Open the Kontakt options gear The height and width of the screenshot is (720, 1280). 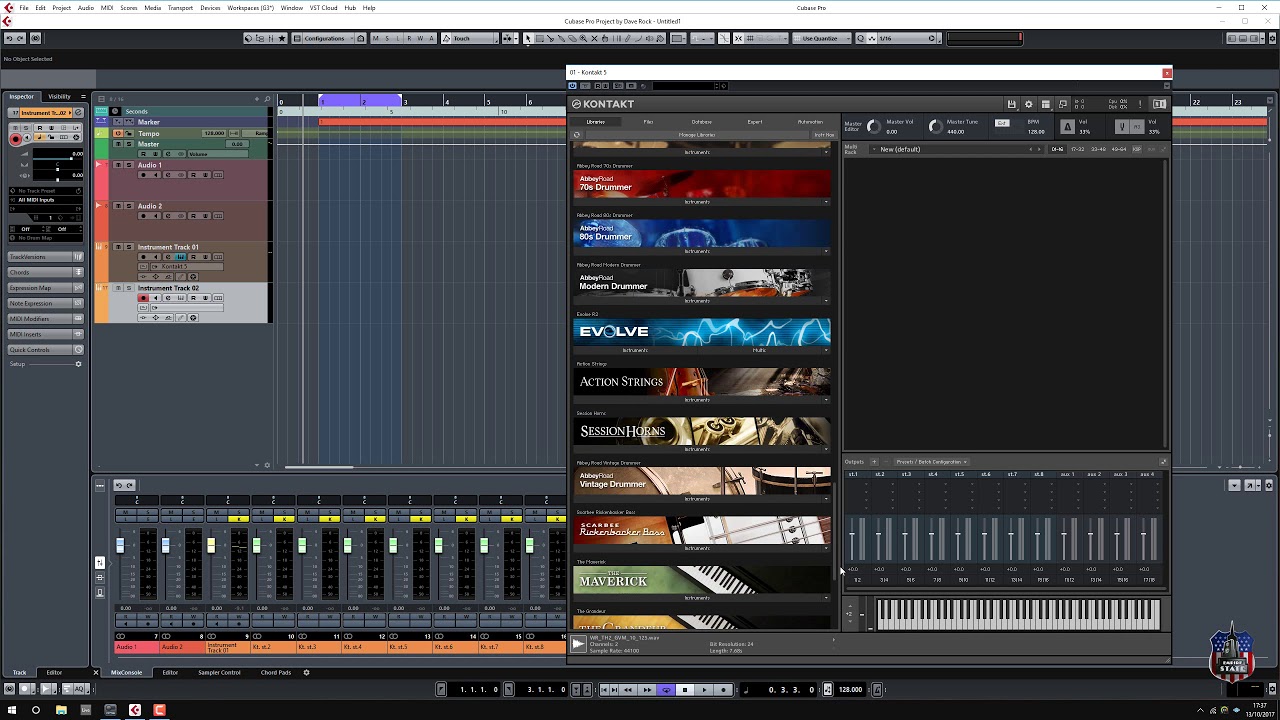(1029, 104)
